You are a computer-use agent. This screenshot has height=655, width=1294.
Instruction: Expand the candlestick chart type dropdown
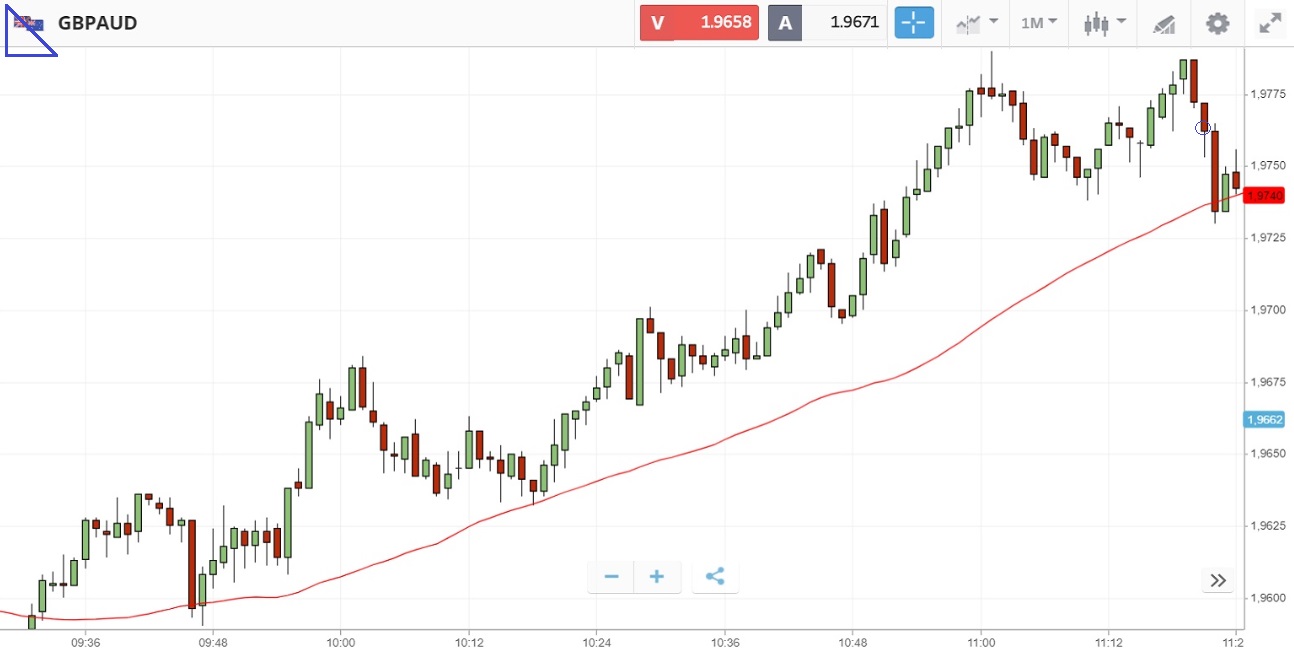point(1106,23)
